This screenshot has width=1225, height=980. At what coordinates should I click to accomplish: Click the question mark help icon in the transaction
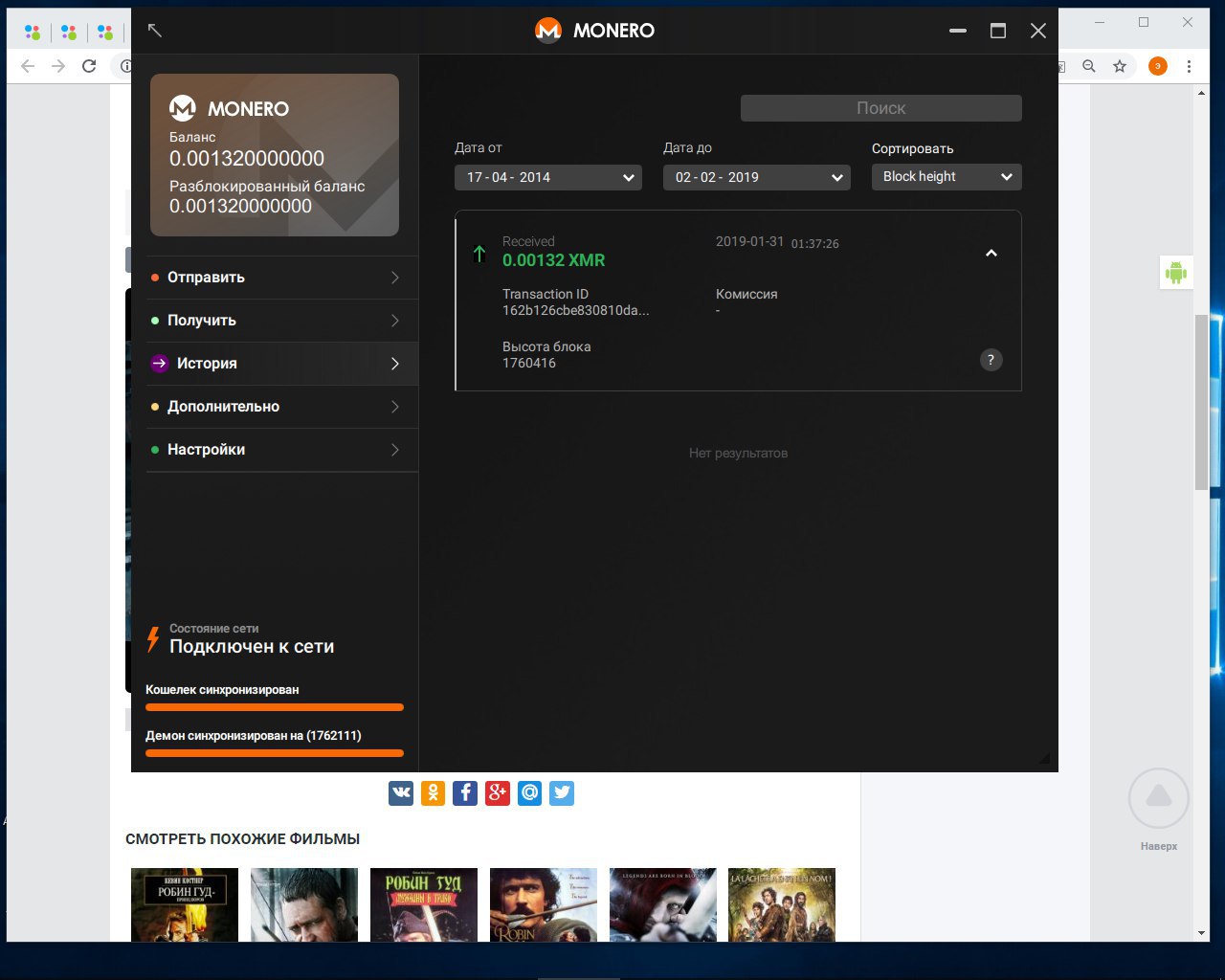(x=991, y=360)
